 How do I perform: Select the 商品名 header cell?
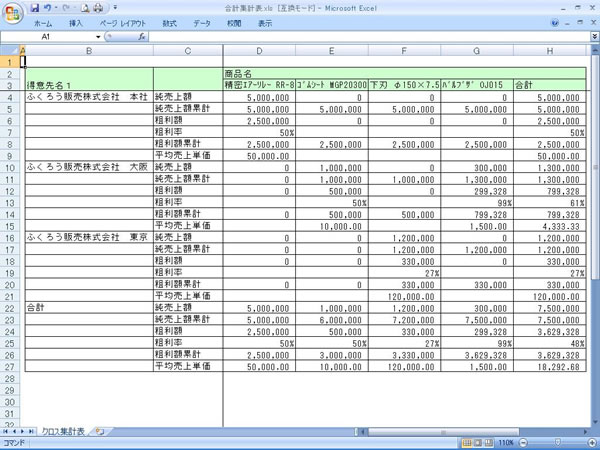tap(404, 73)
